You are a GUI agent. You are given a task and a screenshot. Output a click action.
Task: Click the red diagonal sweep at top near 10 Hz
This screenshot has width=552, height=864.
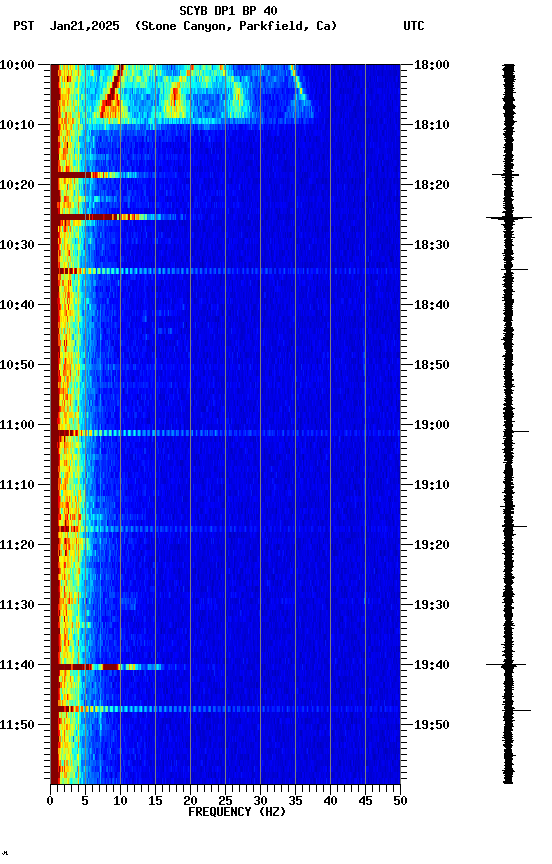(x=112, y=91)
